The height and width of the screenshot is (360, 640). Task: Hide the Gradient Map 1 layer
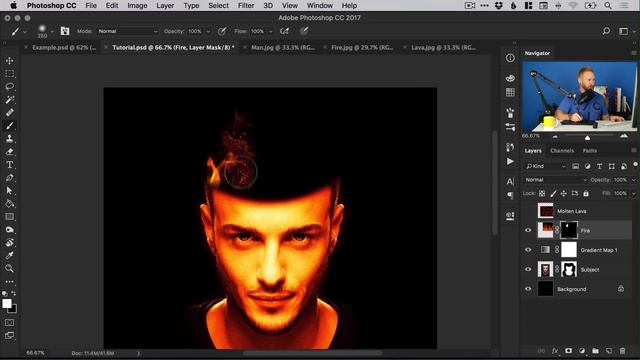(528, 250)
